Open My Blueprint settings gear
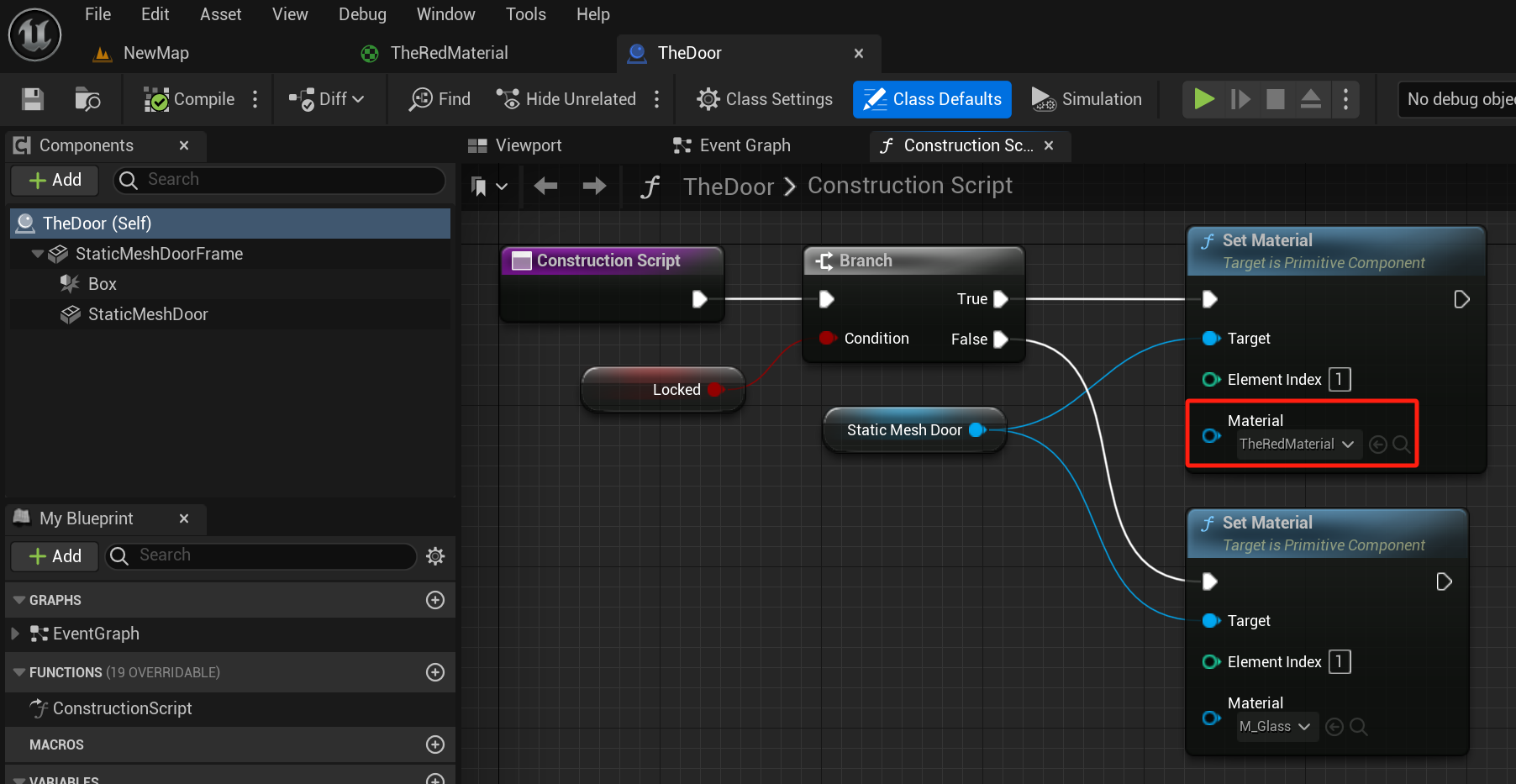Screen dimensions: 1516x784 pos(435,555)
